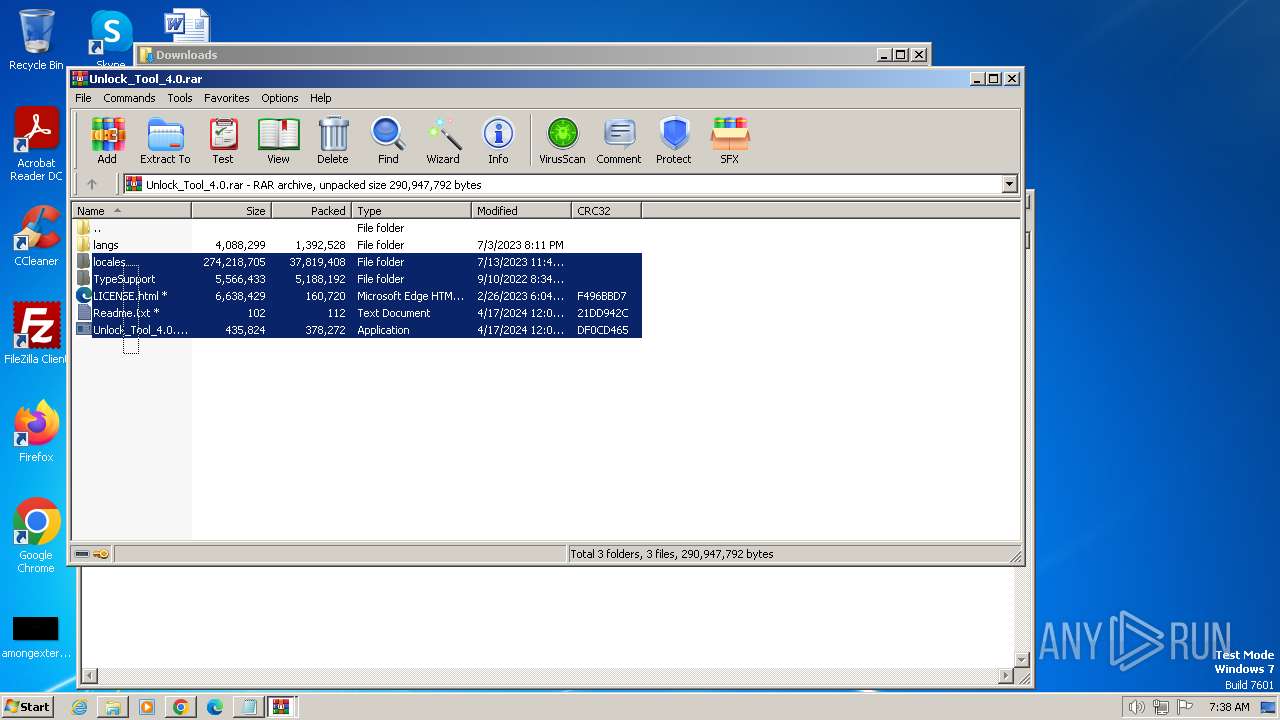The height and width of the screenshot is (720, 1280).
Task: Expand the archive path dropdown
Action: click(x=1009, y=184)
